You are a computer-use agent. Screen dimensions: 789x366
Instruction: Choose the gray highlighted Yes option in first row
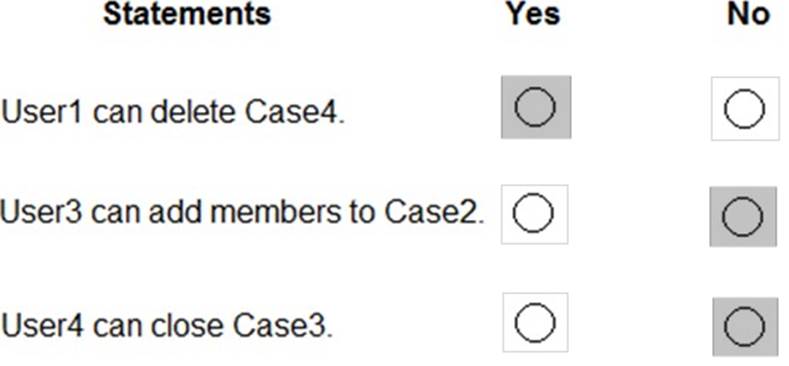click(535, 107)
